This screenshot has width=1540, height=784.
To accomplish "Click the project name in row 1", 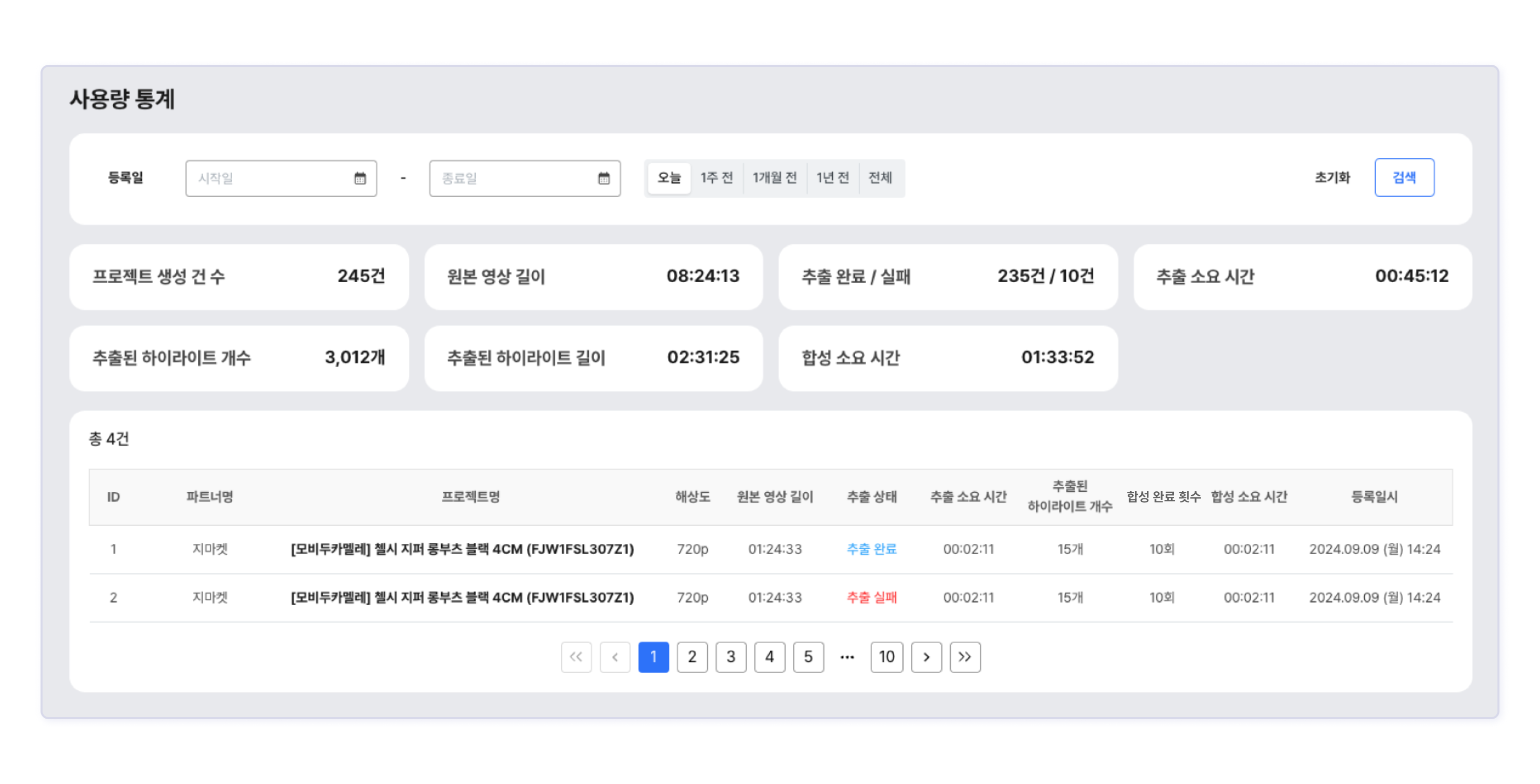I will (x=462, y=548).
